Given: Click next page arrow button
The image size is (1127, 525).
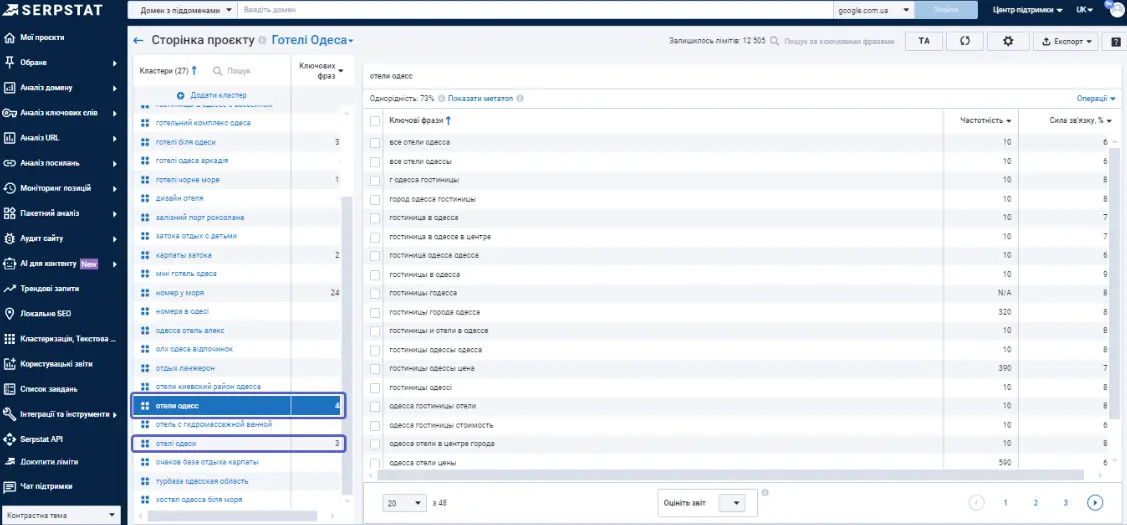Looking at the screenshot, I should 1095,503.
